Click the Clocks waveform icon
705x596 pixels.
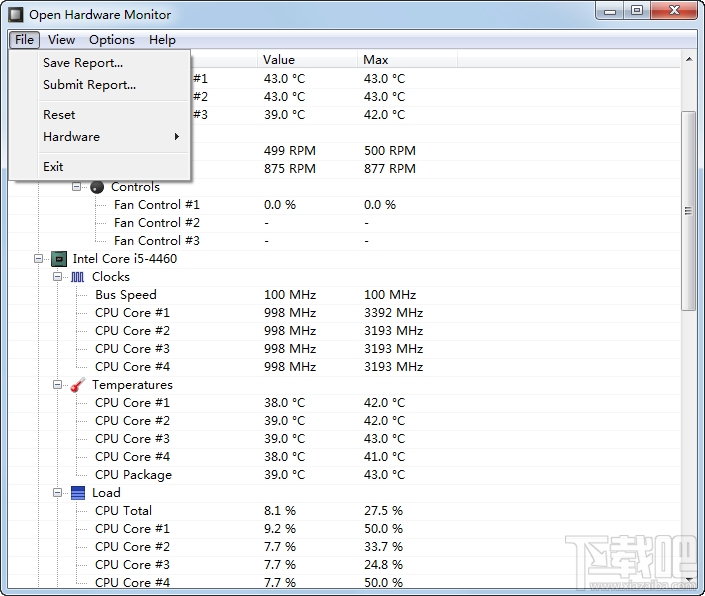pos(77,277)
